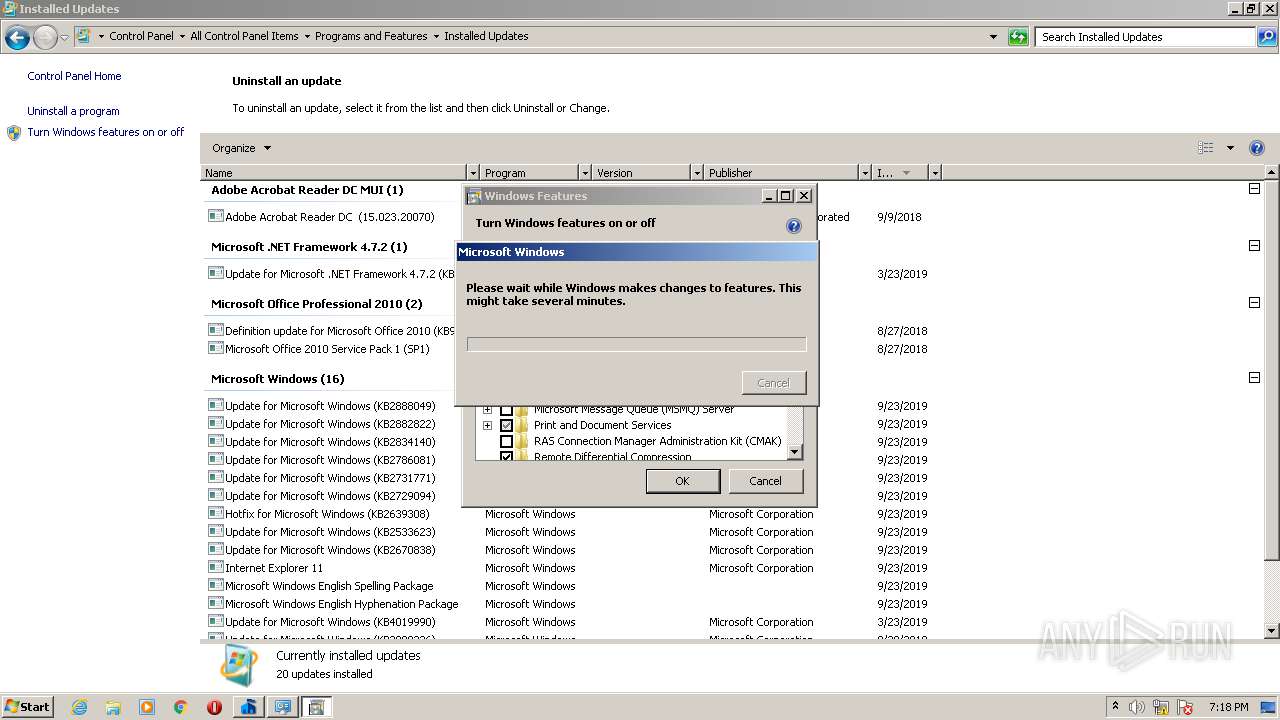Click the Uninstall a program link
The height and width of the screenshot is (720, 1280).
73,111
